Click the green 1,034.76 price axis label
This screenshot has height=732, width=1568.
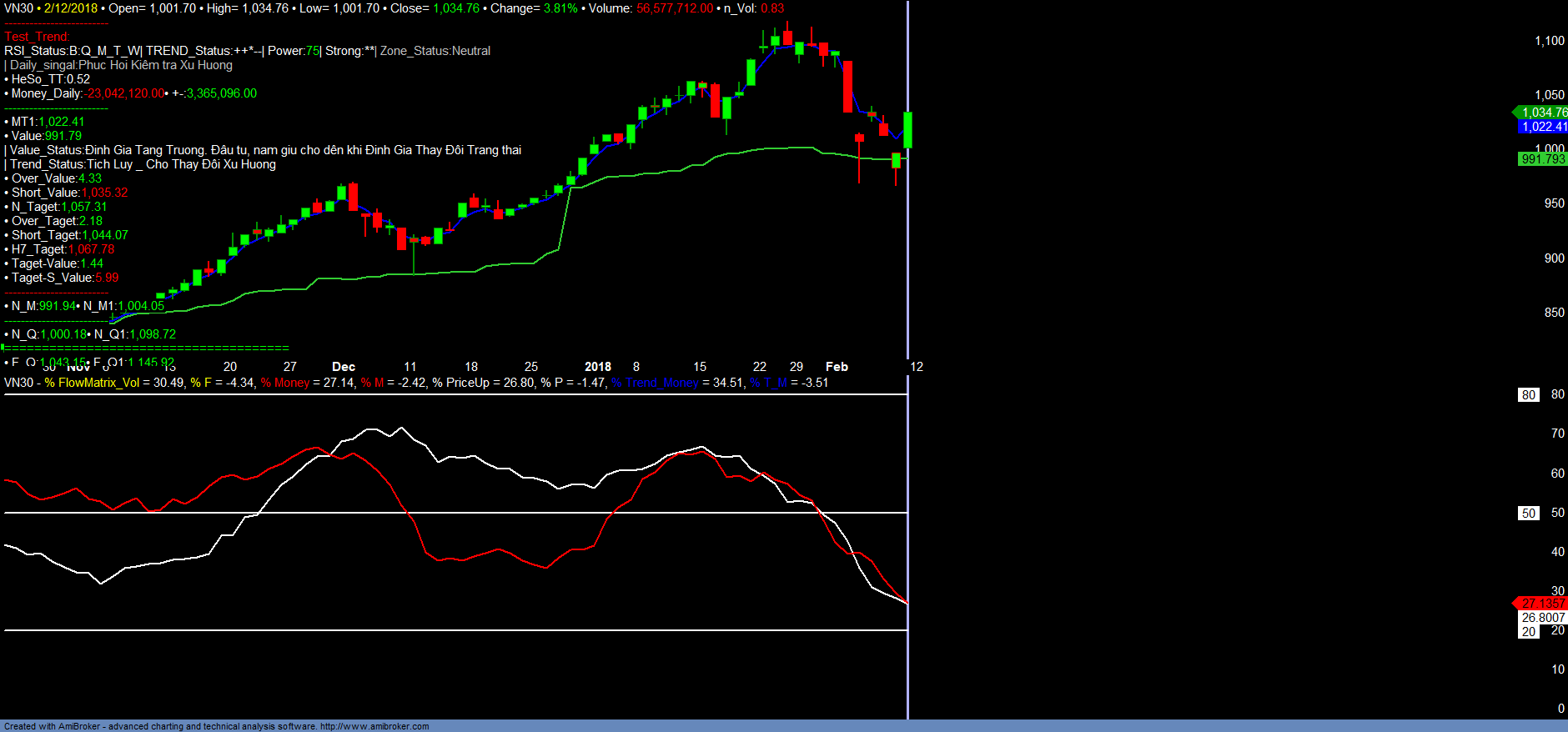[1543, 113]
